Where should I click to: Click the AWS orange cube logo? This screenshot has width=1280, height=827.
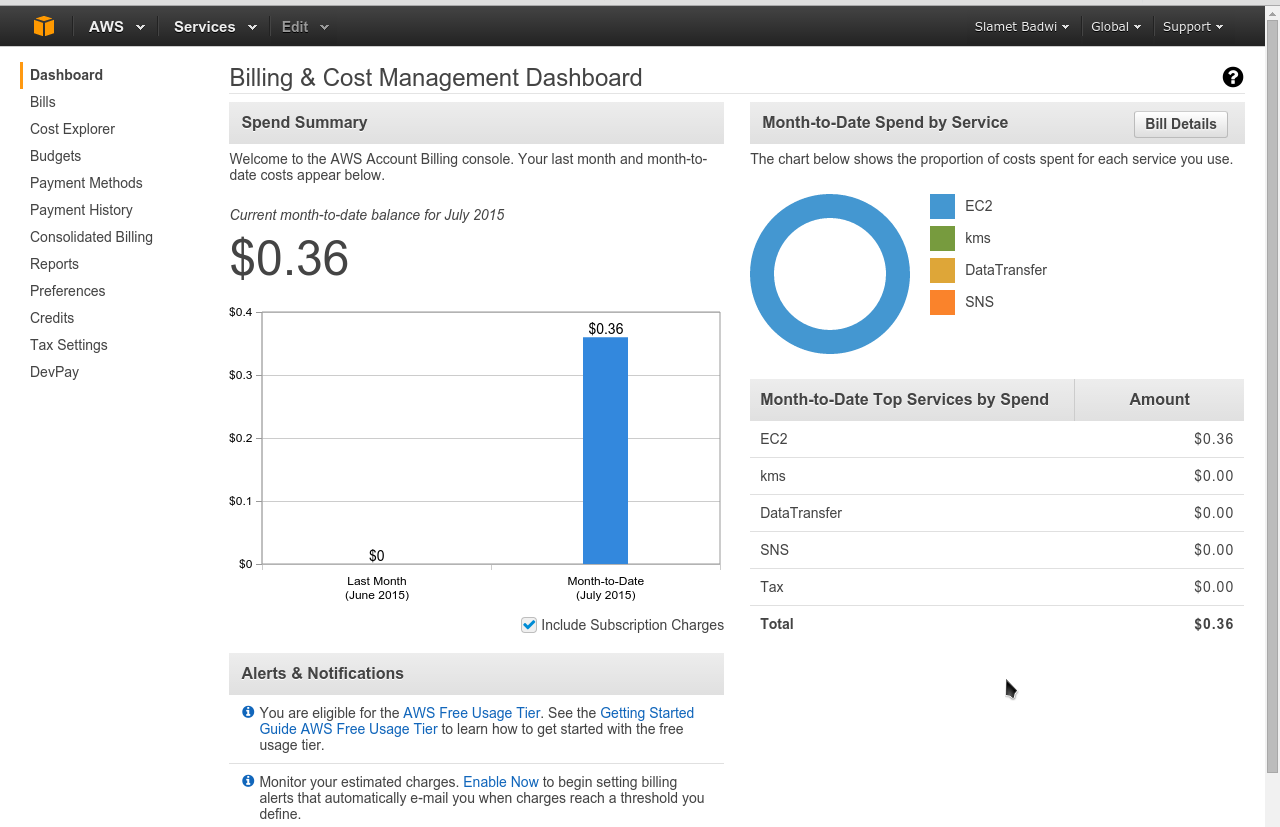44,26
